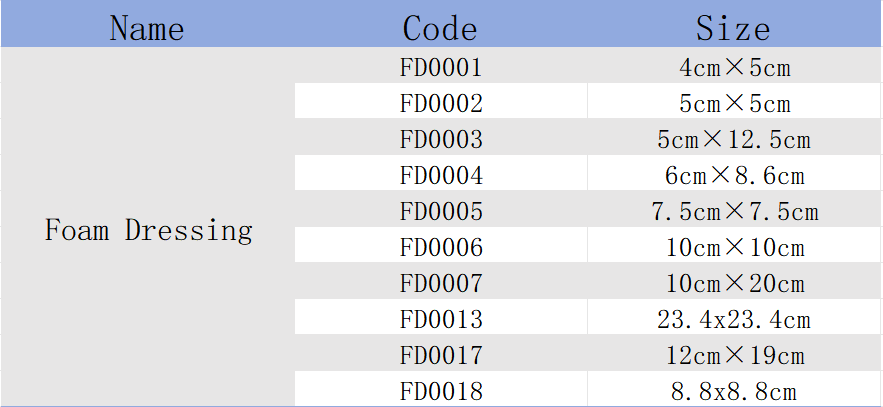883x407 pixels.
Task: Select code cell FD0005
Action: pos(441,209)
